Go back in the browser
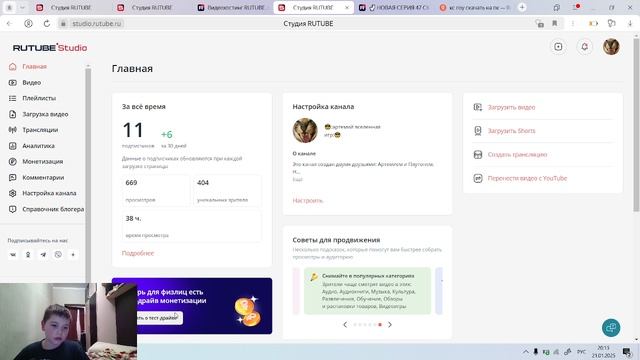 [9, 24]
